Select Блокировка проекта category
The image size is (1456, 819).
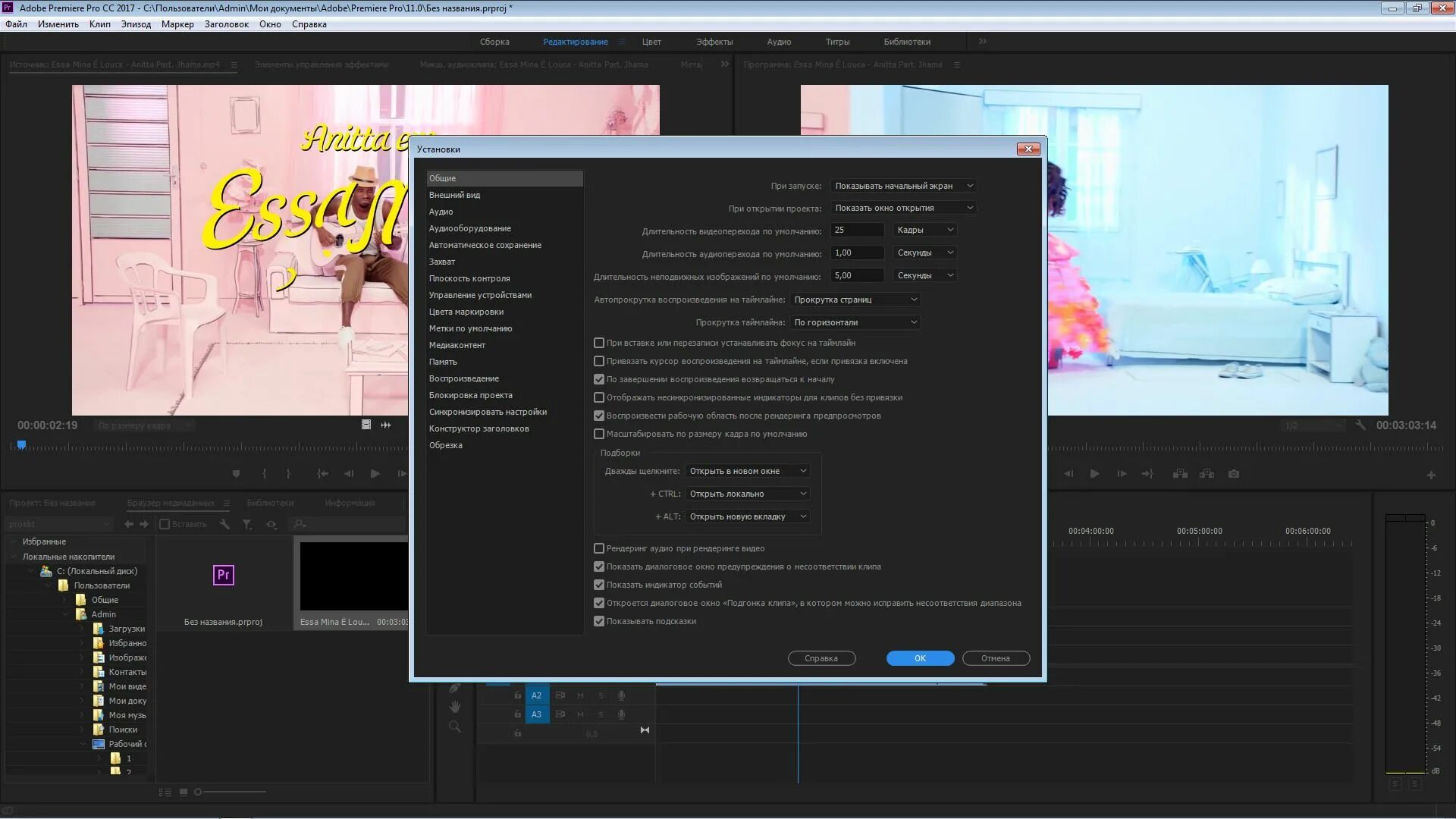pos(471,394)
